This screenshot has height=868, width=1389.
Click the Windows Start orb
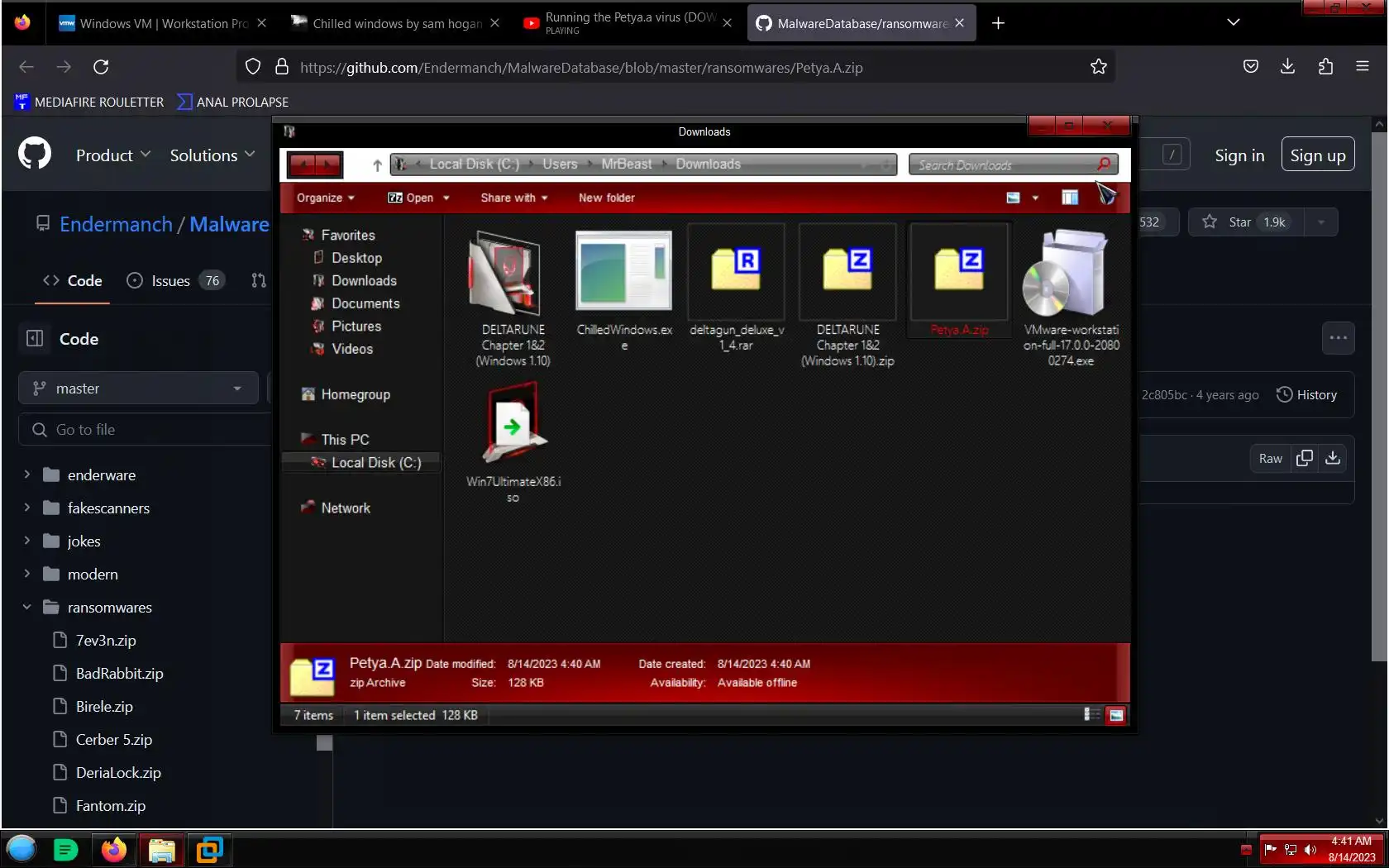pyautogui.click(x=21, y=849)
